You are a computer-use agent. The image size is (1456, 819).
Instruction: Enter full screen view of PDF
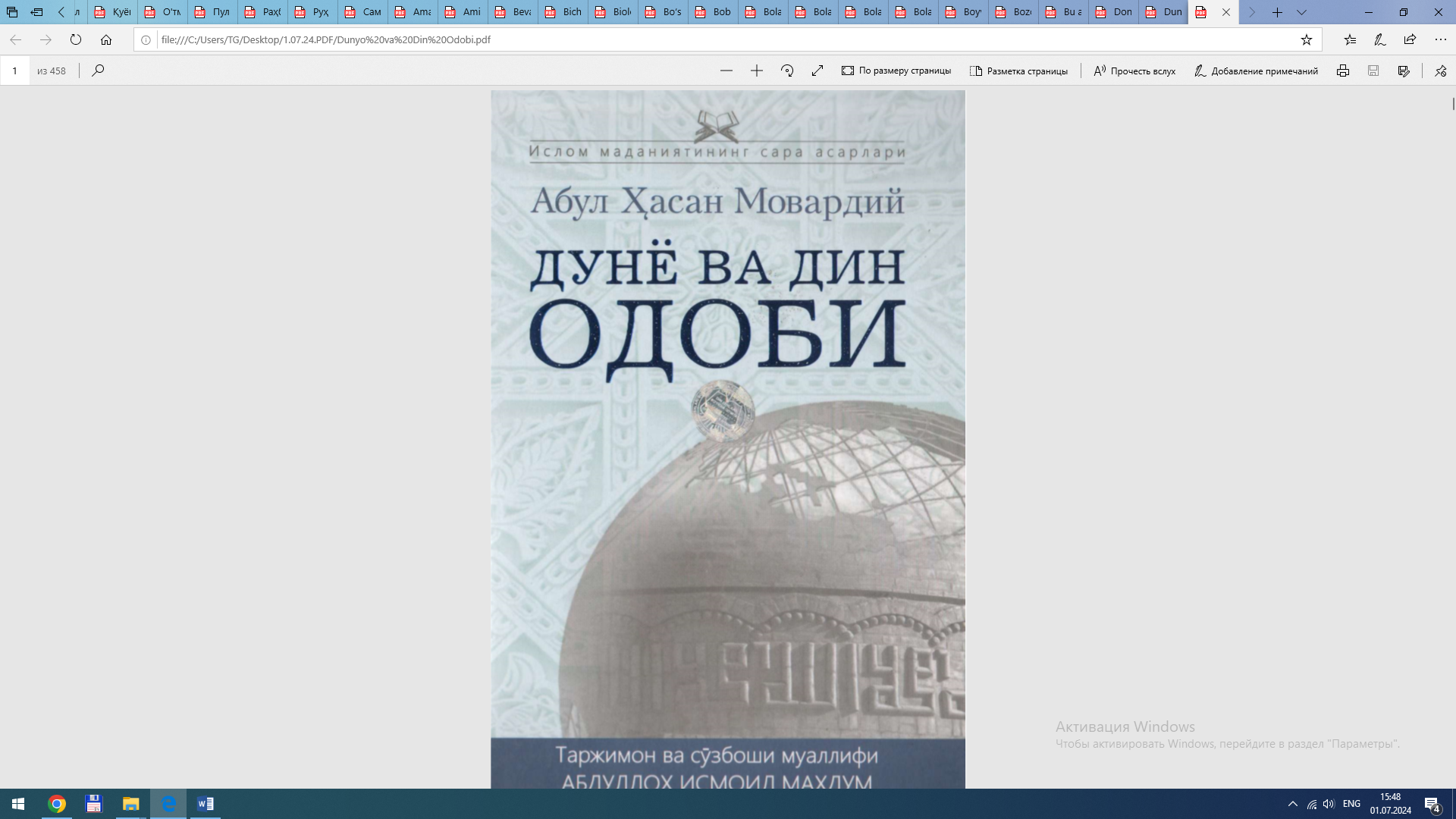(817, 71)
